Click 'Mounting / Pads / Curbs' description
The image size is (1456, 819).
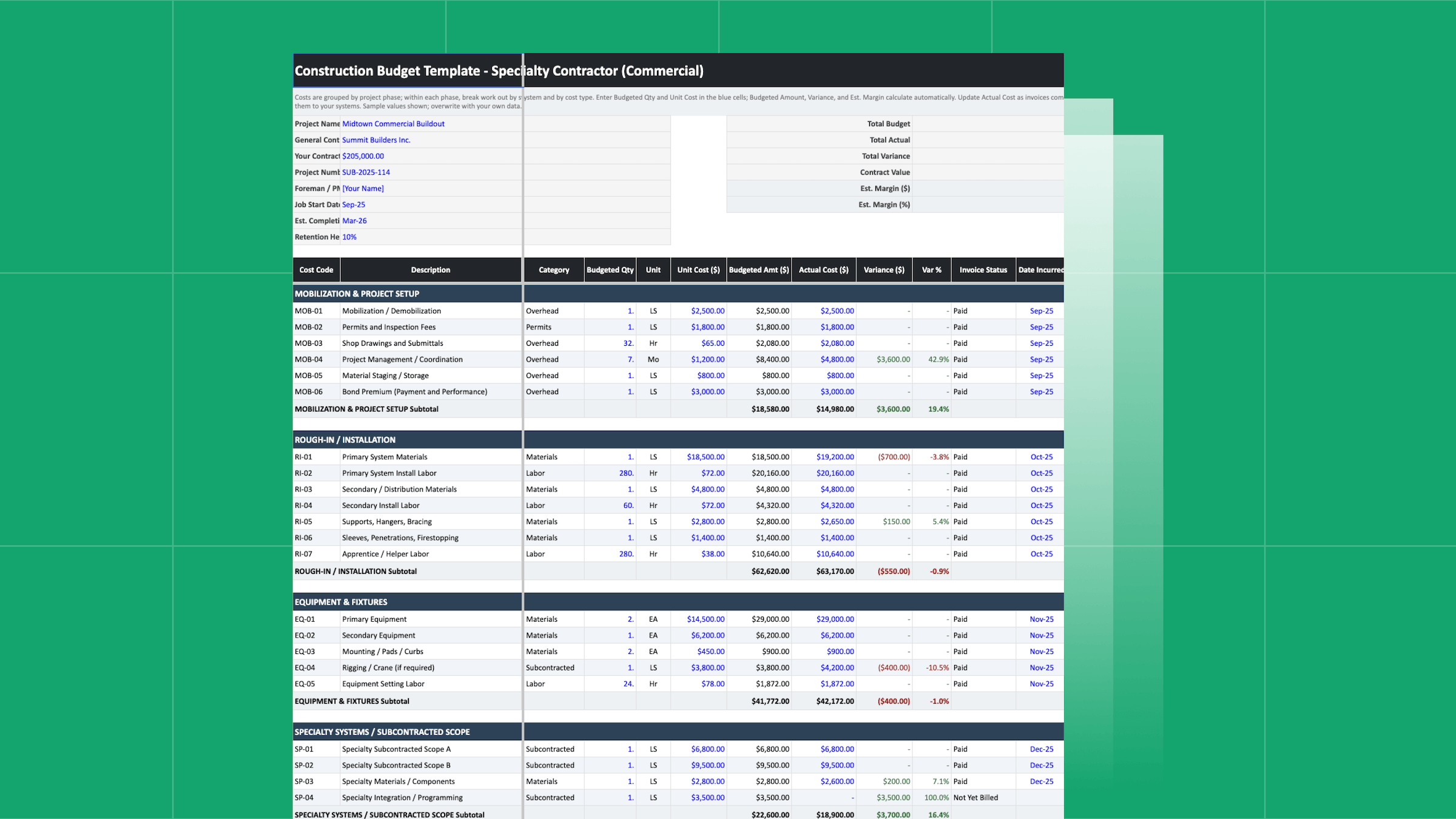[x=382, y=652]
